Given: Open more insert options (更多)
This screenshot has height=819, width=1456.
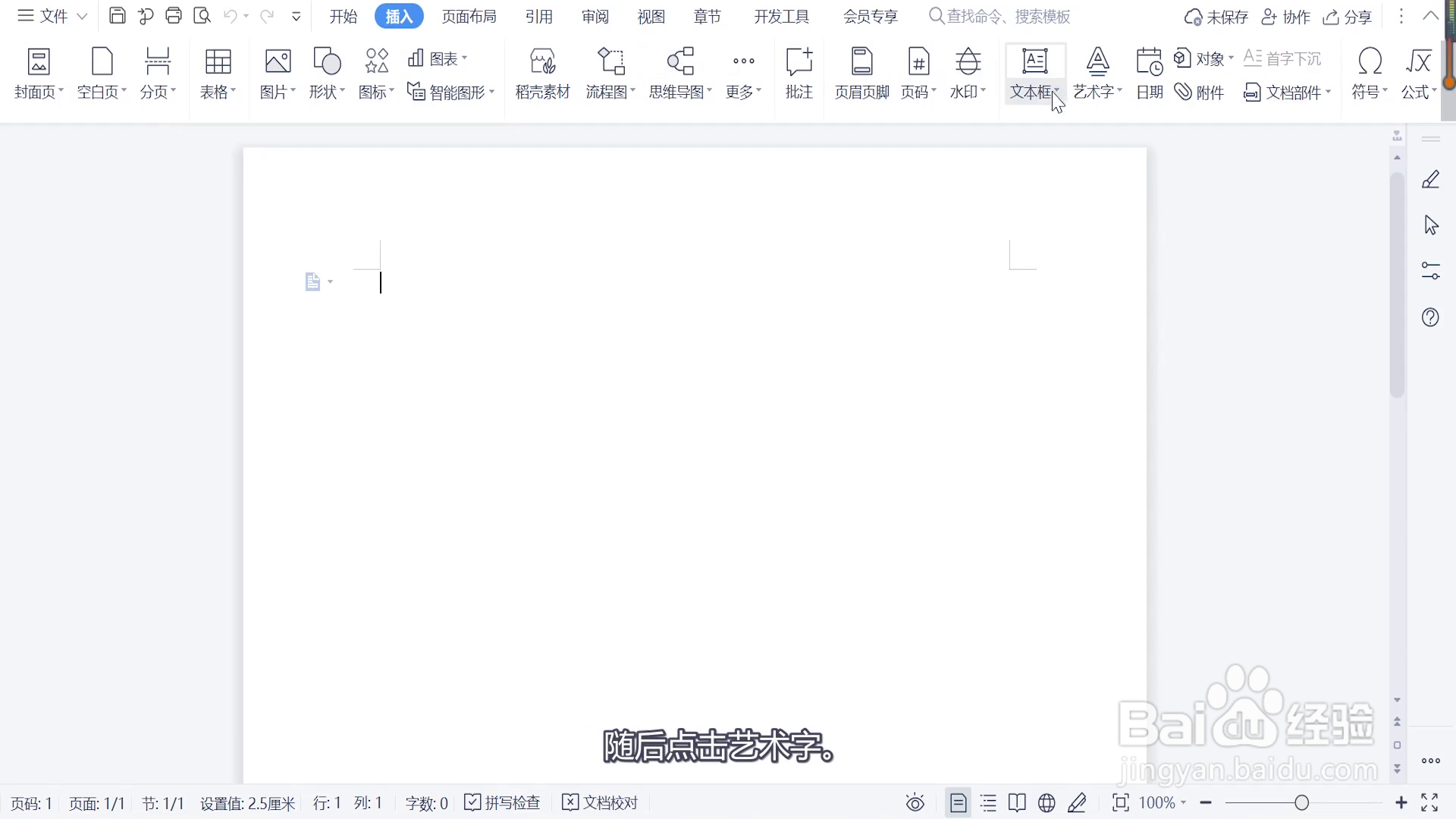Looking at the screenshot, I should [743, 74].
